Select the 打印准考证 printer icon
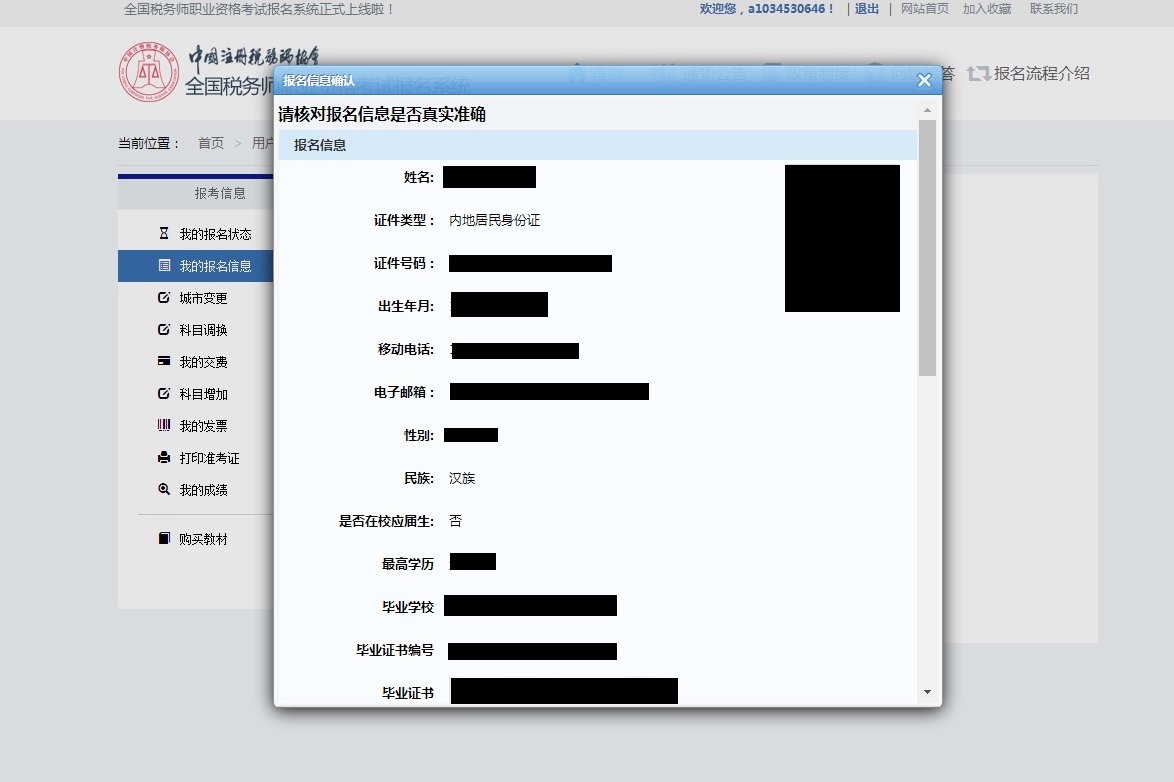Screen dimensions: 1174x782 coord(164,457)
